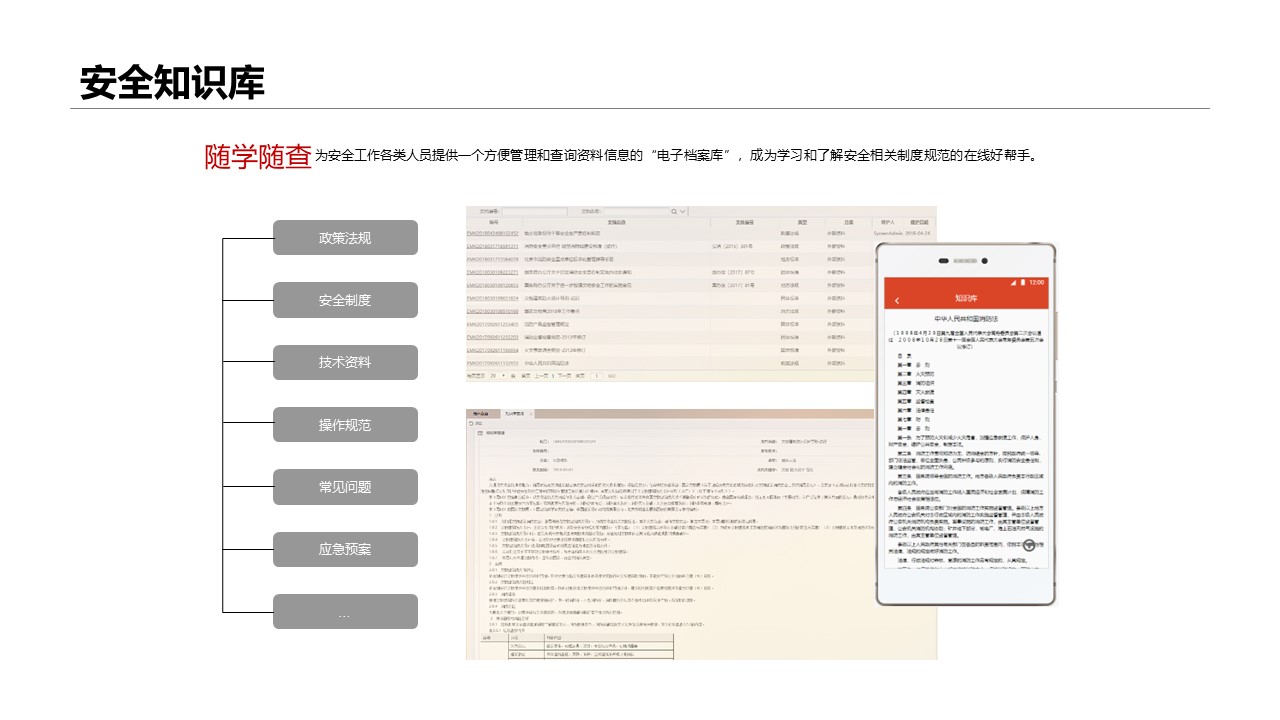Viewport: 1280px width, 720px height.
Task: Tap the signal icon in phone status bar
Action: [1012, 283]
